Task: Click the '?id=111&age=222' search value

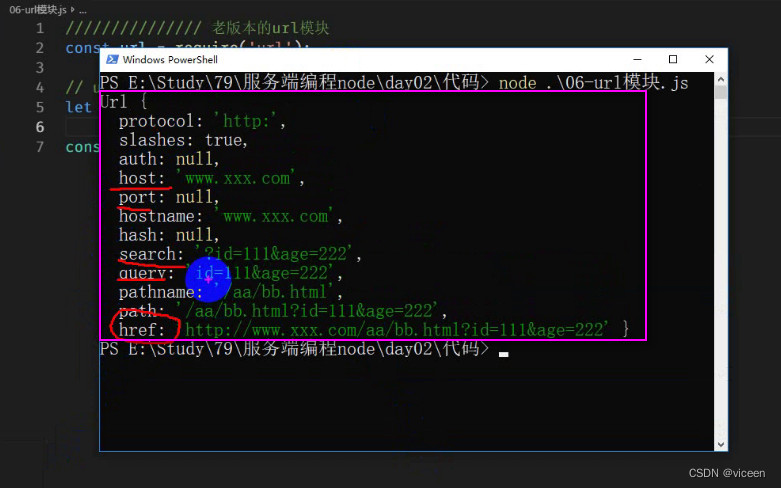Action: [x=274, y=254]
